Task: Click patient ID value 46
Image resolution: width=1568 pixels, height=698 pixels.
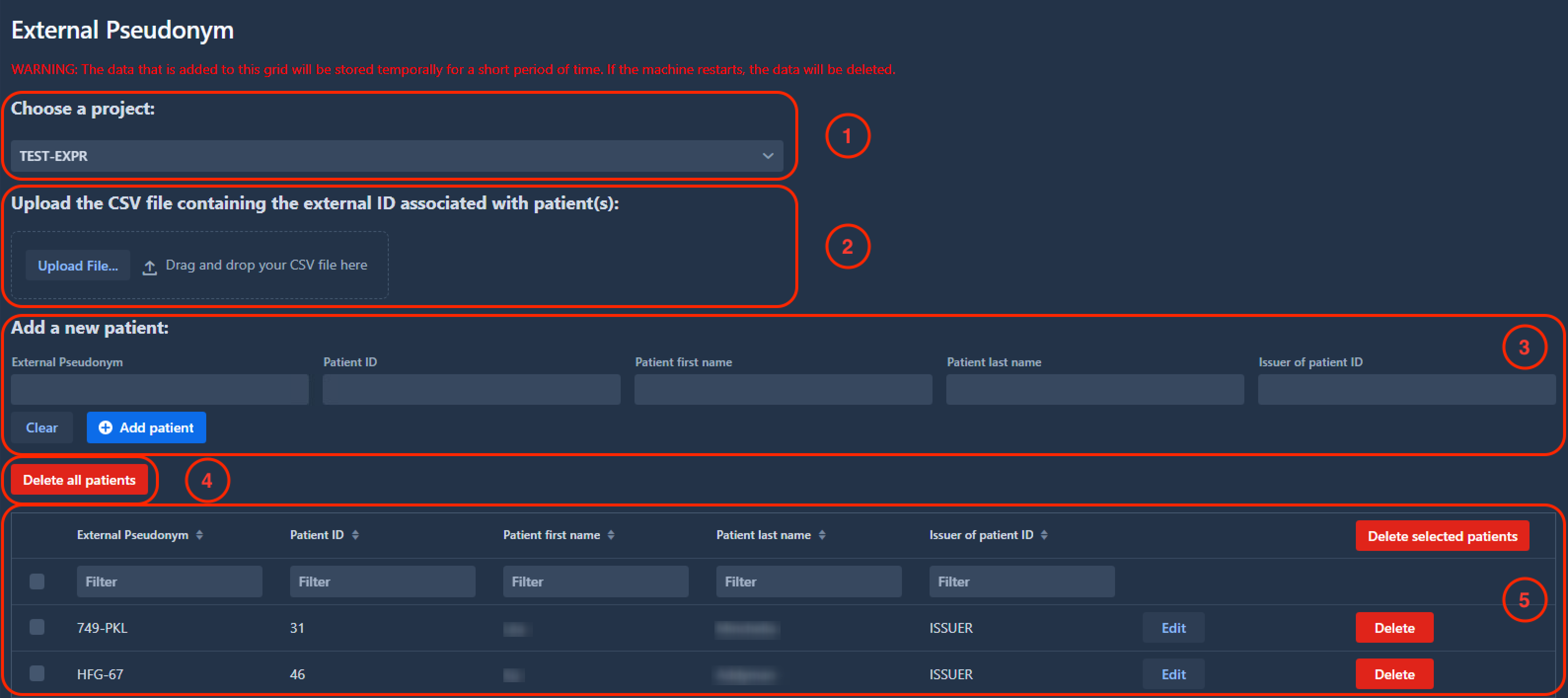Action: coord(297,674)
